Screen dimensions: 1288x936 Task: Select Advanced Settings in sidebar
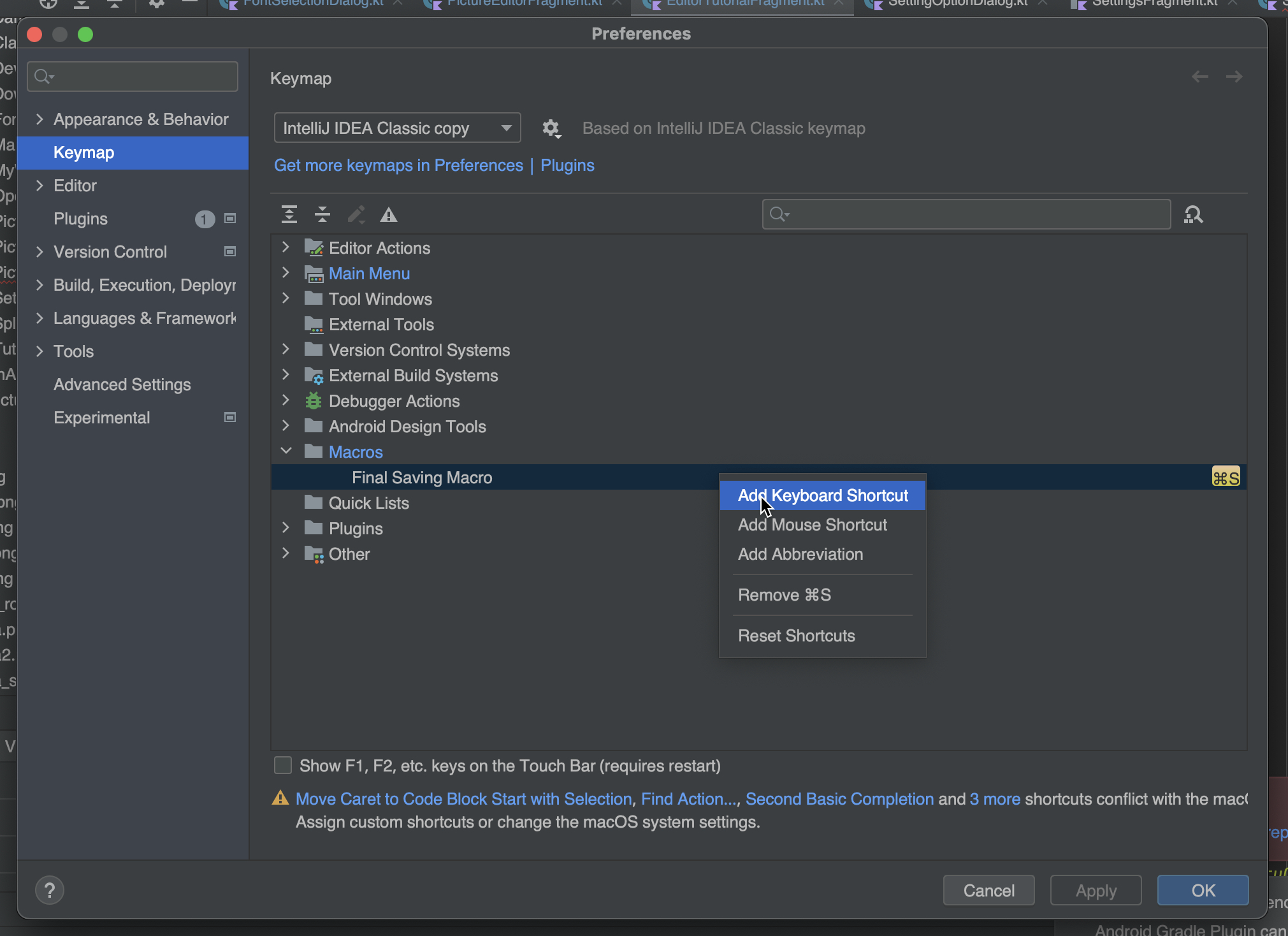point(122,384)
